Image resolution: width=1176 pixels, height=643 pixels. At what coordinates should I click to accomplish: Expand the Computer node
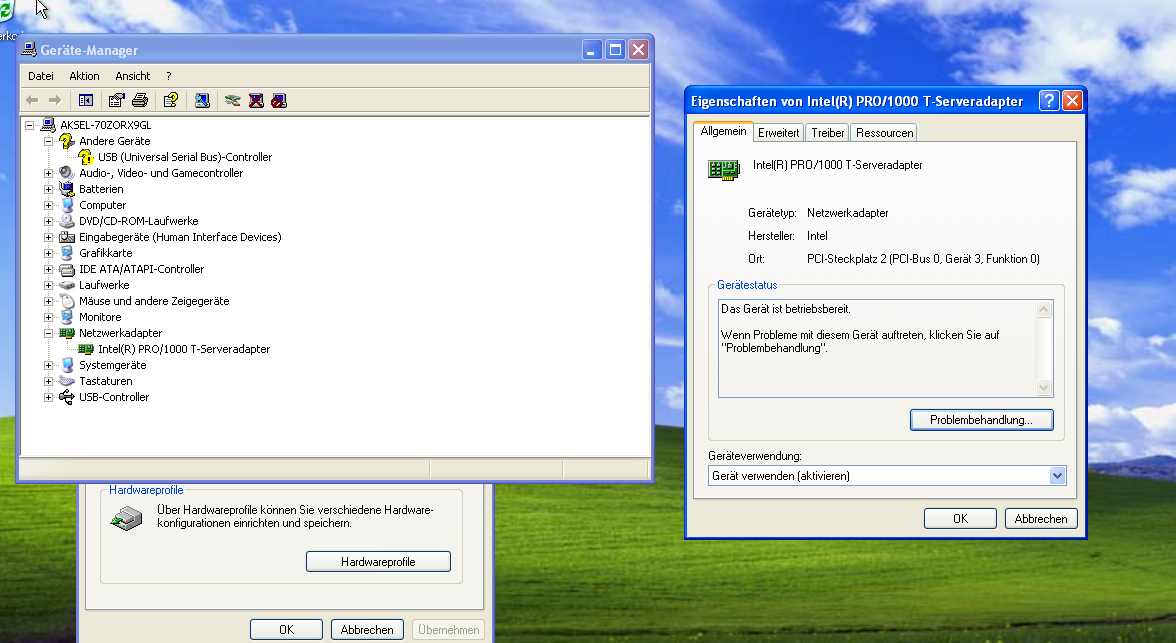(48, 205)
